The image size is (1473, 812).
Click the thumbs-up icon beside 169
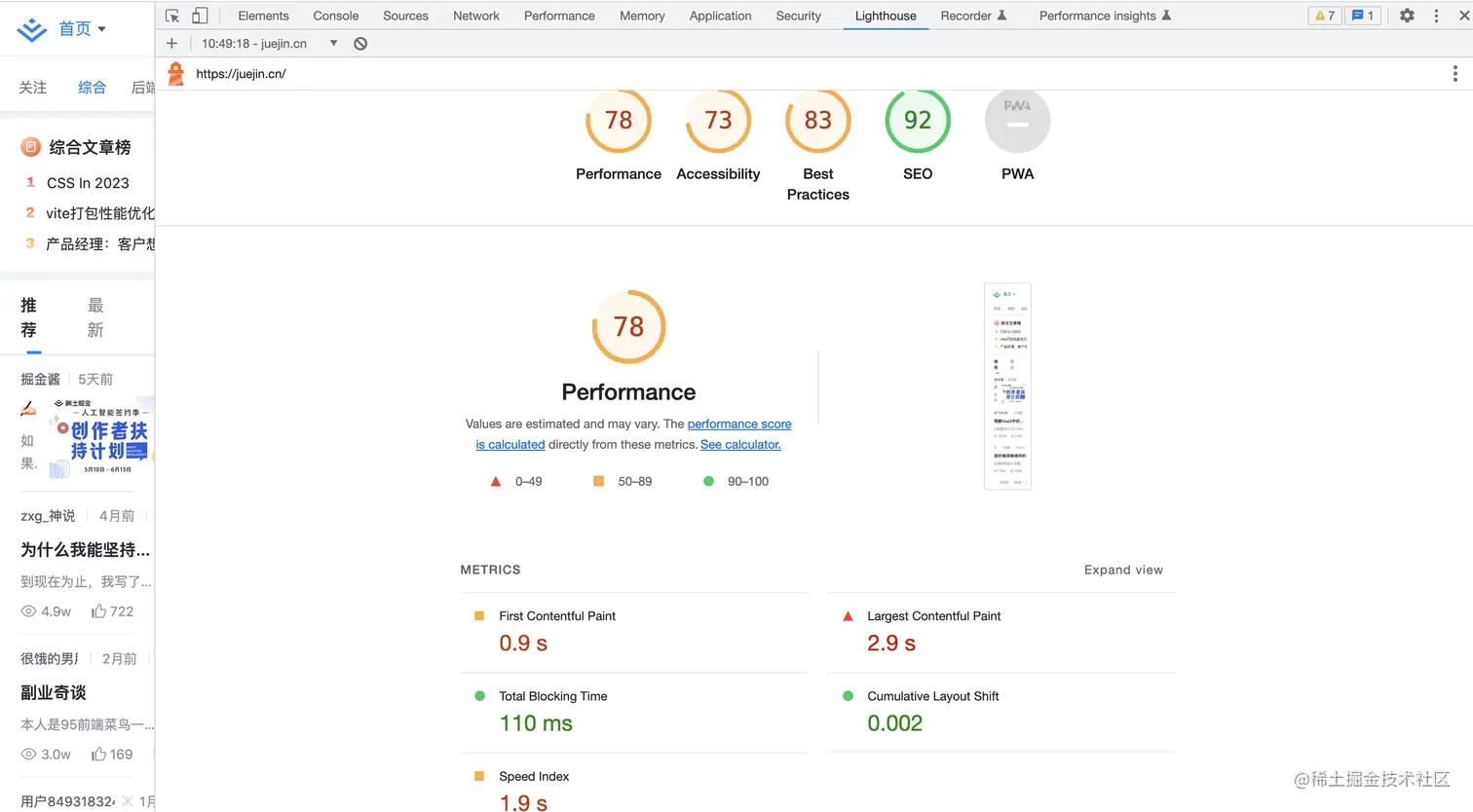(x=98, y=755)
